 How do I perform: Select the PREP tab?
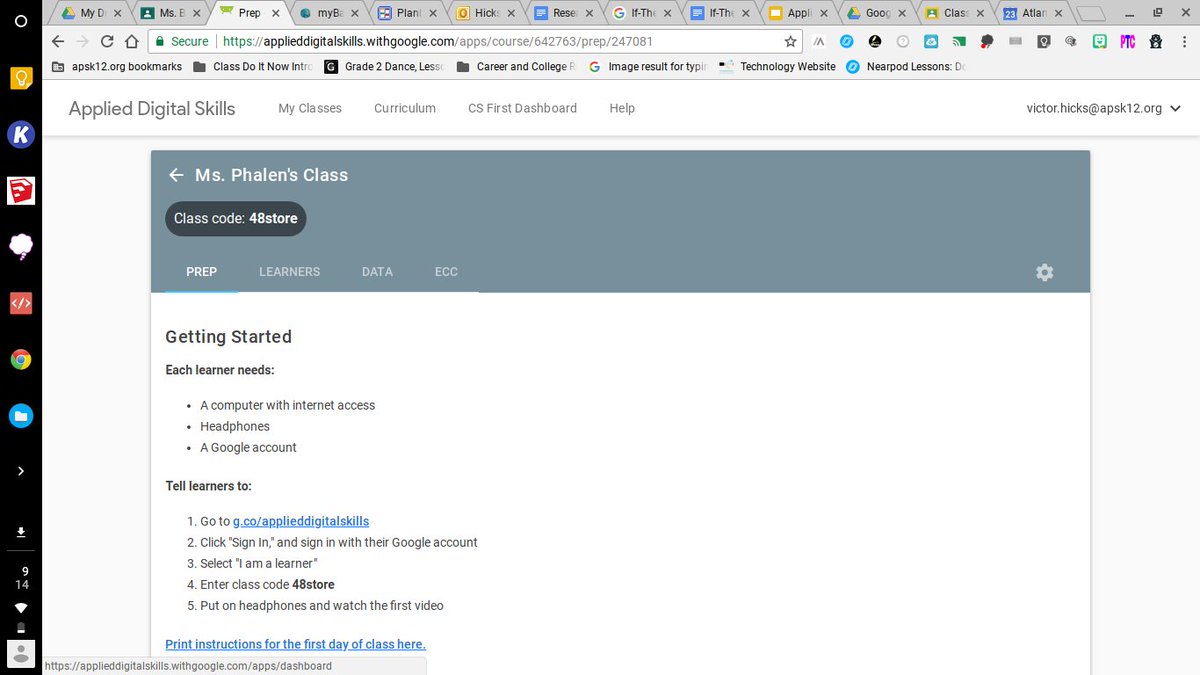[x=201, y=272]
